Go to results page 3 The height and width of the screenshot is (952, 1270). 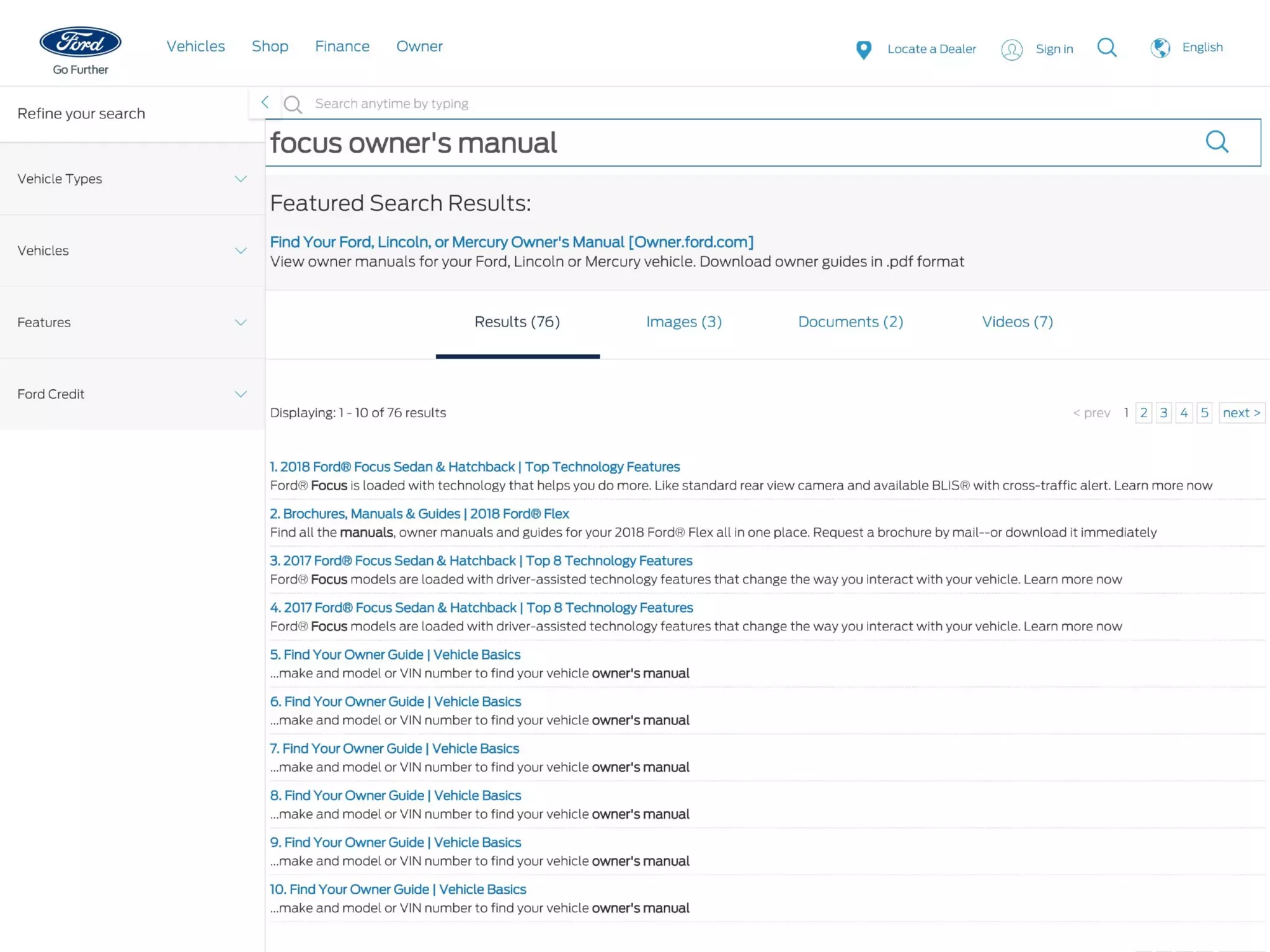[x=1163, y=413]
